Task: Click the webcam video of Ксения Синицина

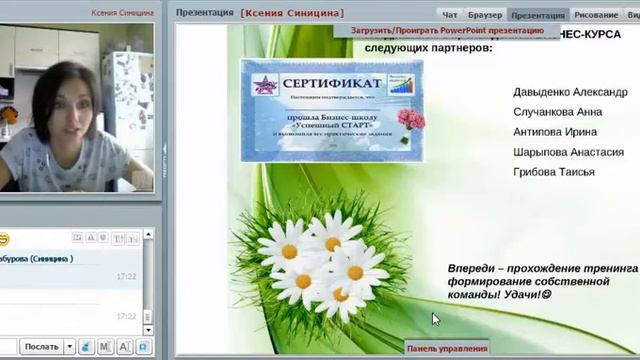Action: (x=77, y=107)
